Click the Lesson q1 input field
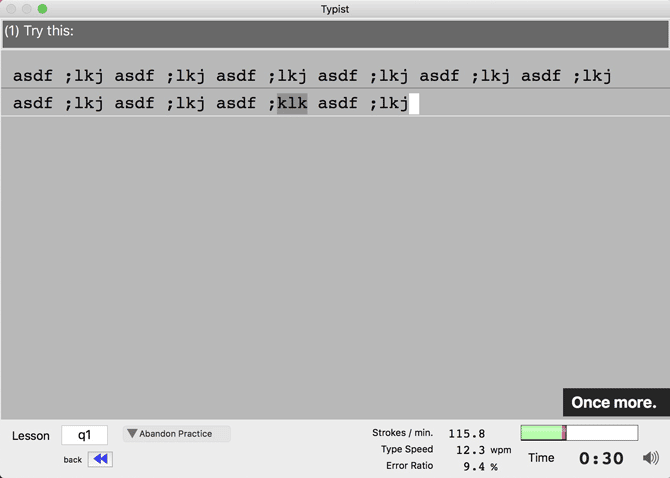The image size is (670, 478). tap(84, 435)
